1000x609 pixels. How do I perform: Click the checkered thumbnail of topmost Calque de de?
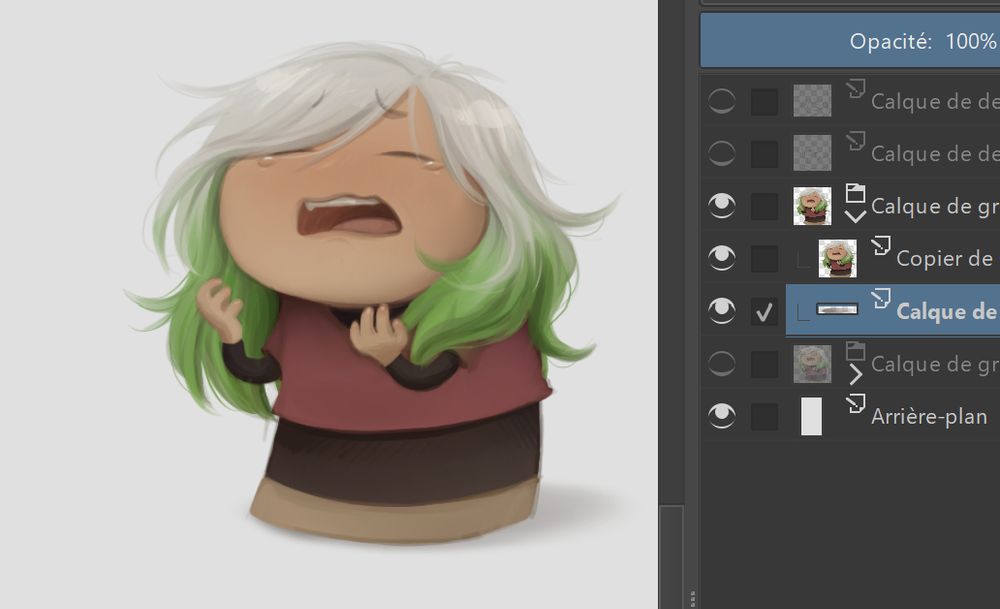(812, 101)
